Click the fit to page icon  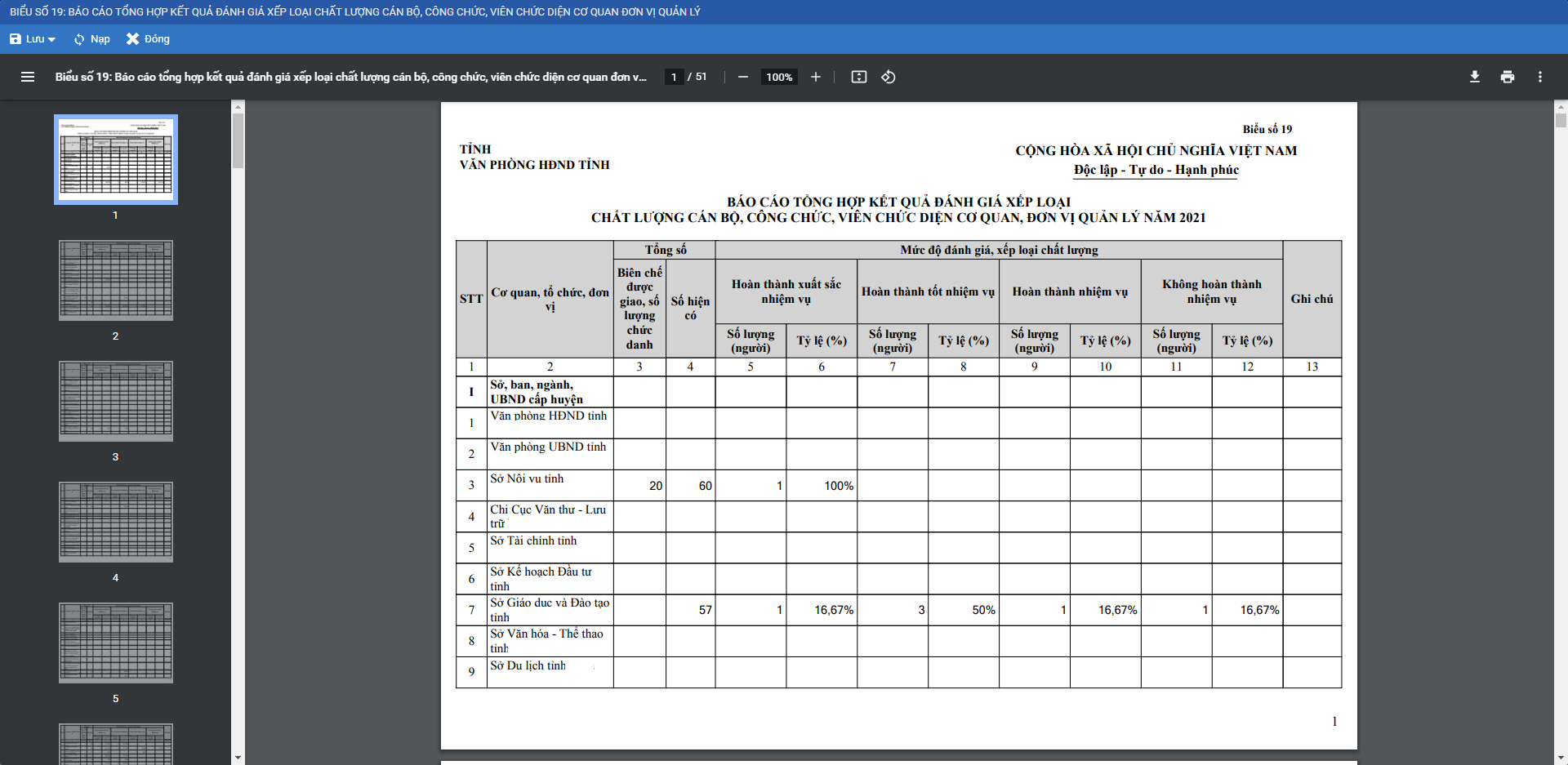(x=858, y=77)
